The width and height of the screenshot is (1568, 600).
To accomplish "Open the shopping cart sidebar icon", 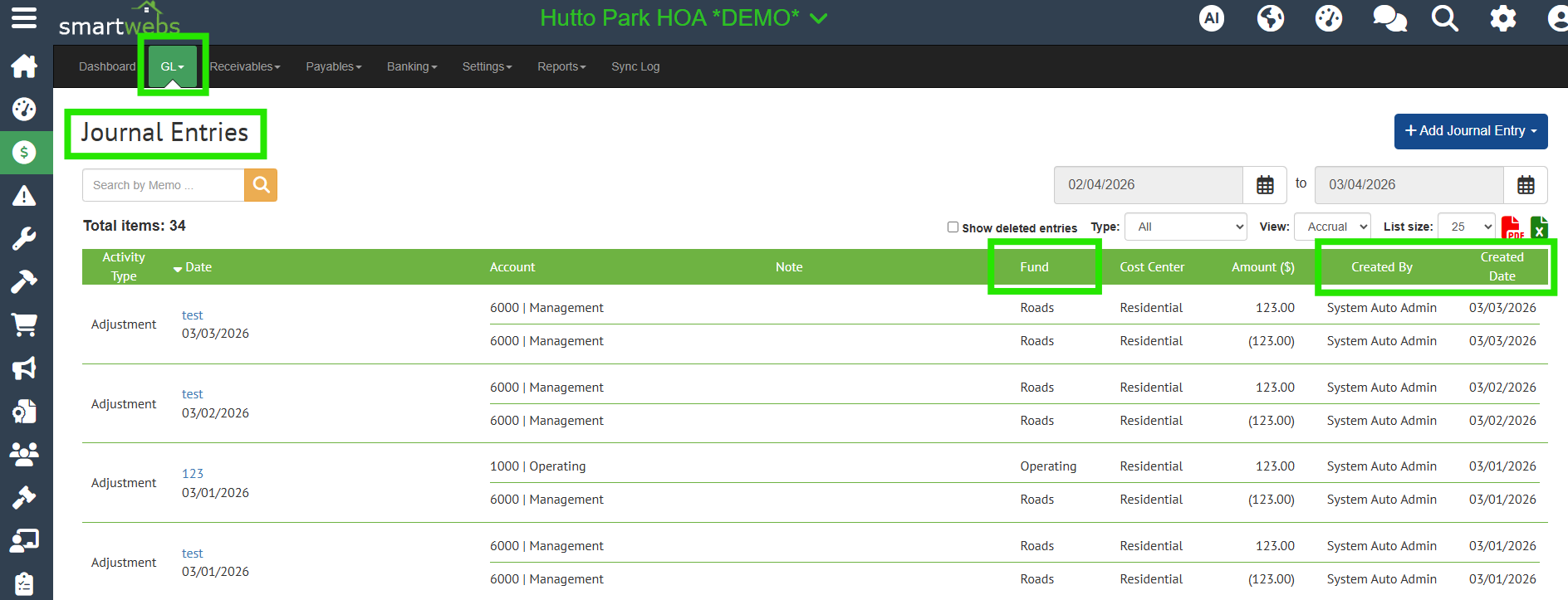I will click(x=24, y=324).
